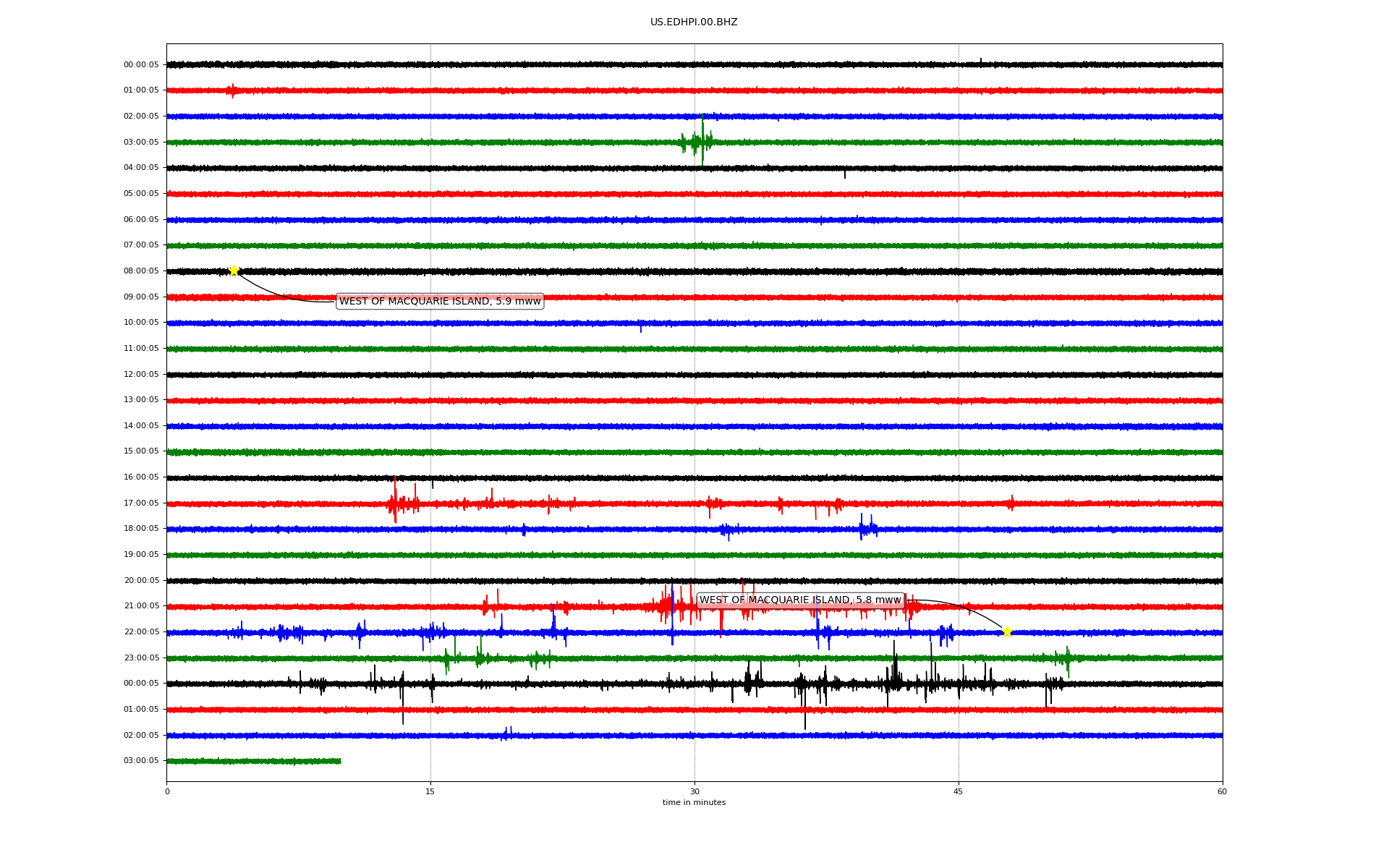Click the 17:00:05 row time label
1389x868 pixels.
point(141,503)
